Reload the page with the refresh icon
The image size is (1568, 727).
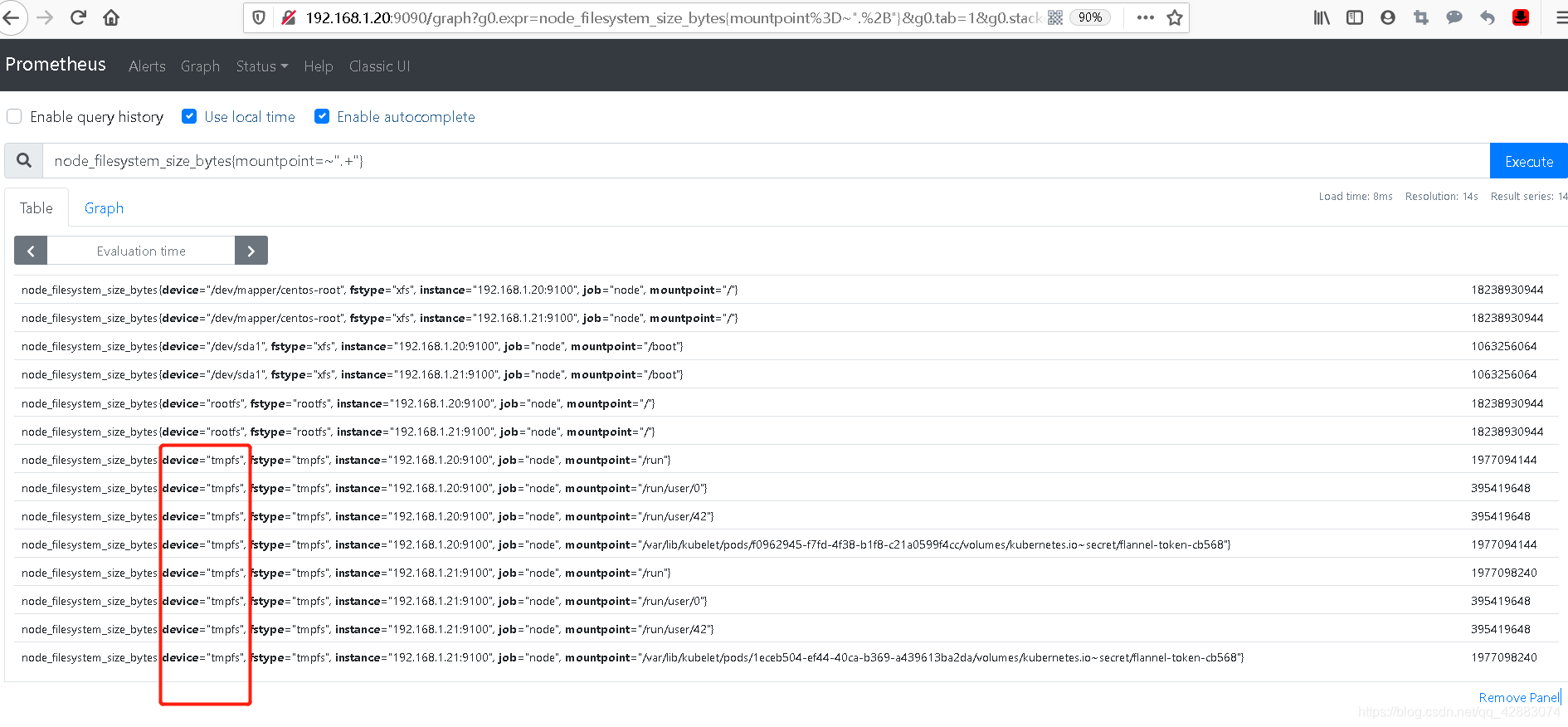(x=78, y=17)
